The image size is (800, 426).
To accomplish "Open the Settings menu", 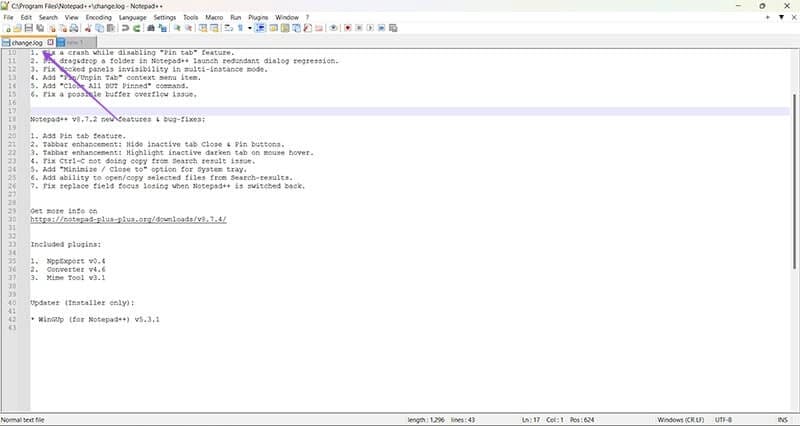I will (x=165, y=17).
